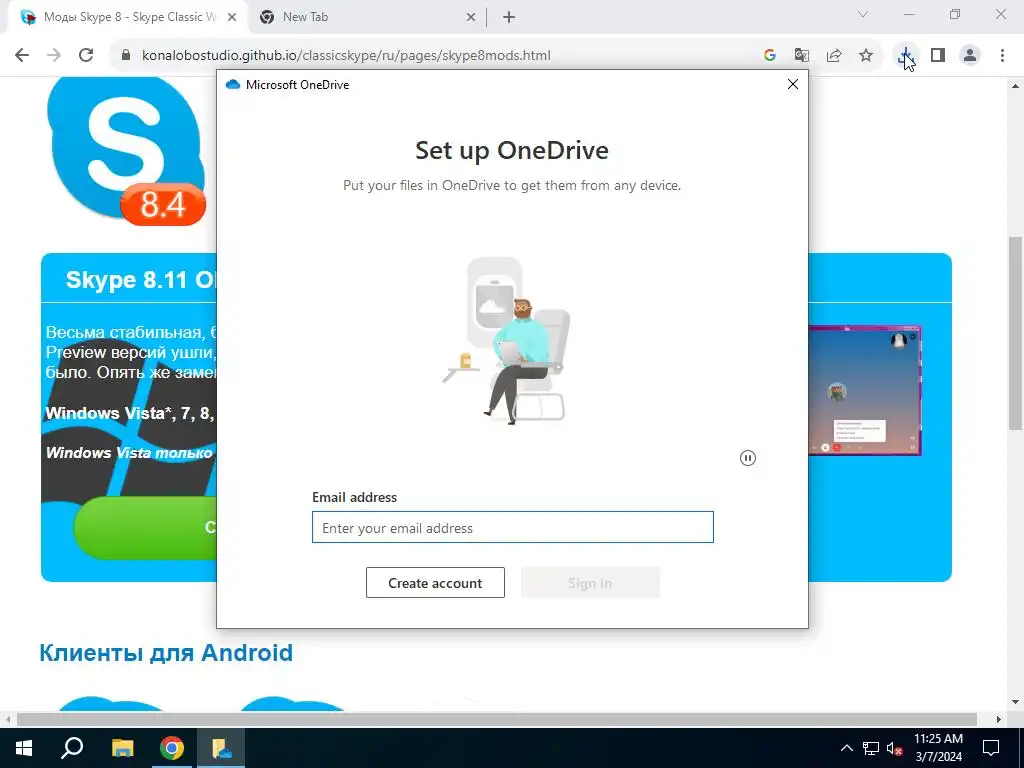Switch to the New Tab tab
The image size is (1024, 768).
pyautogui.click(x=368, y=18)
